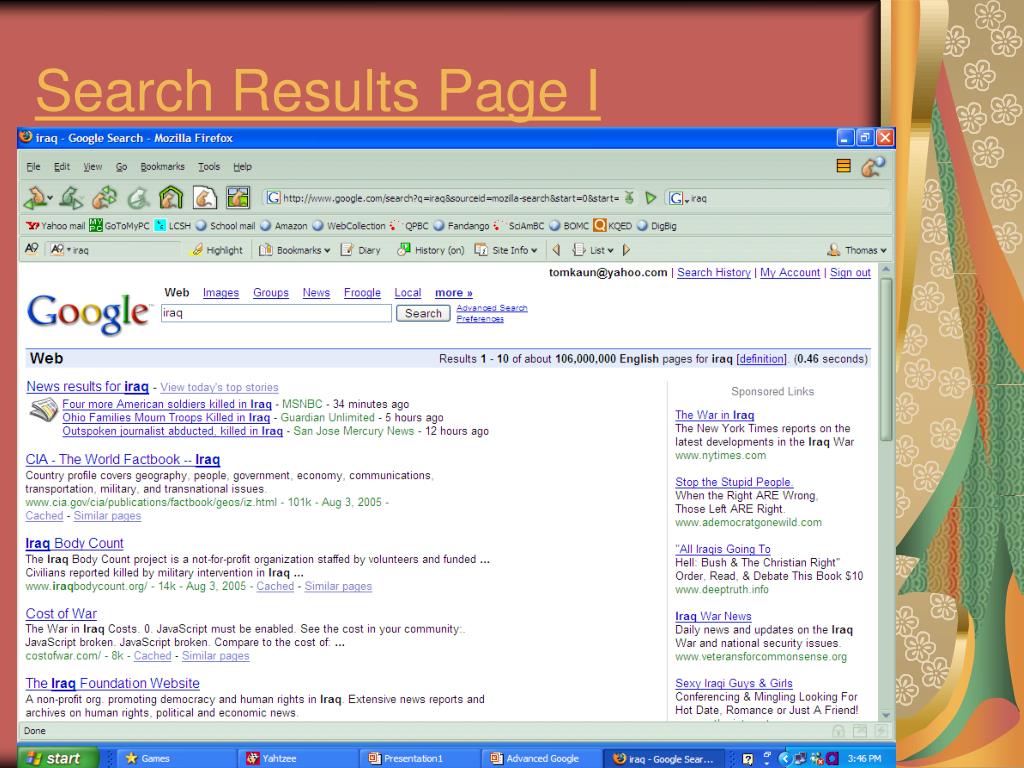Click the Go arrow beside the address bar
The height and width of the screenshot is (768, 1024).
[650, 197]
